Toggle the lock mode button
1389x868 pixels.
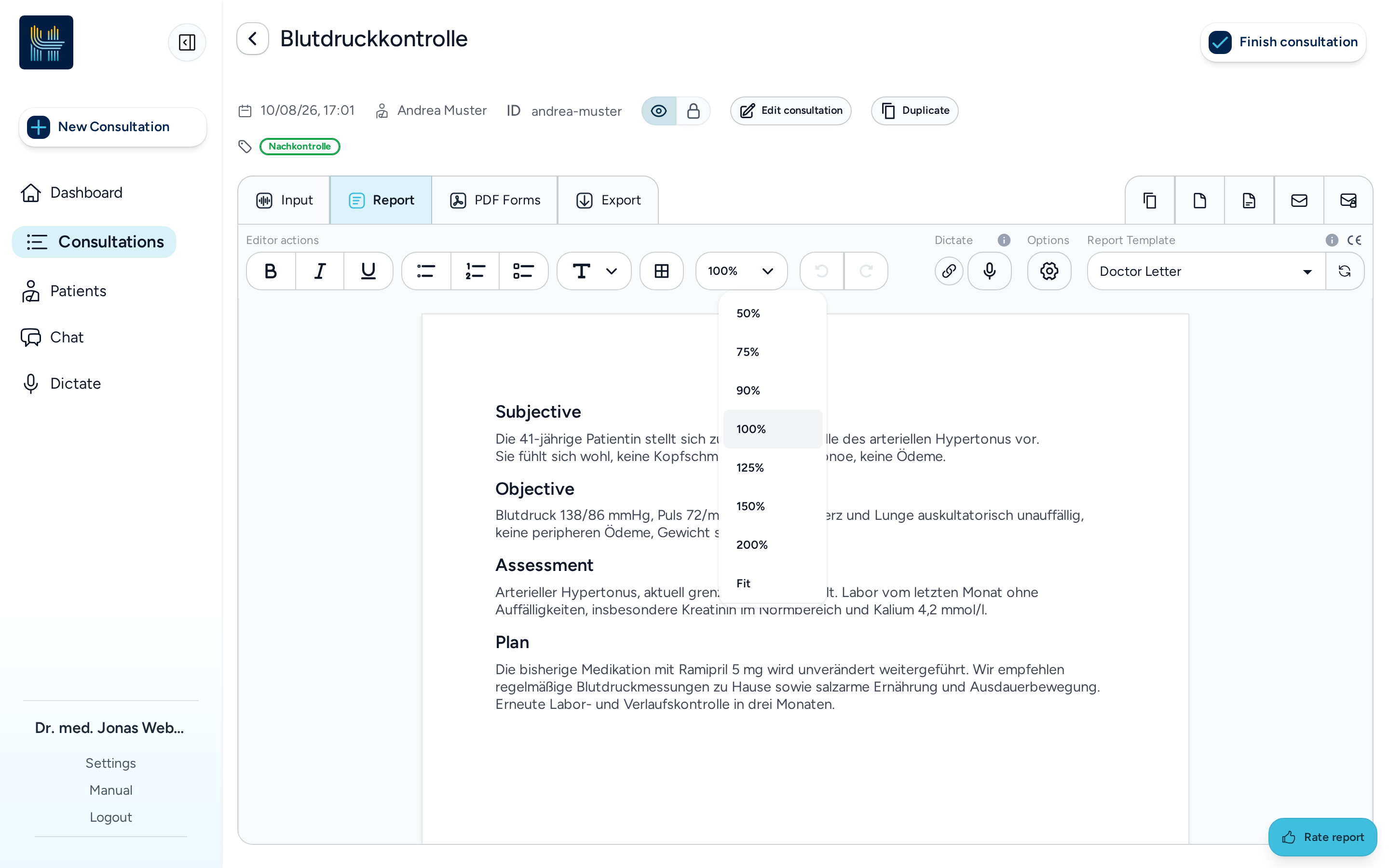coord(694,111)
